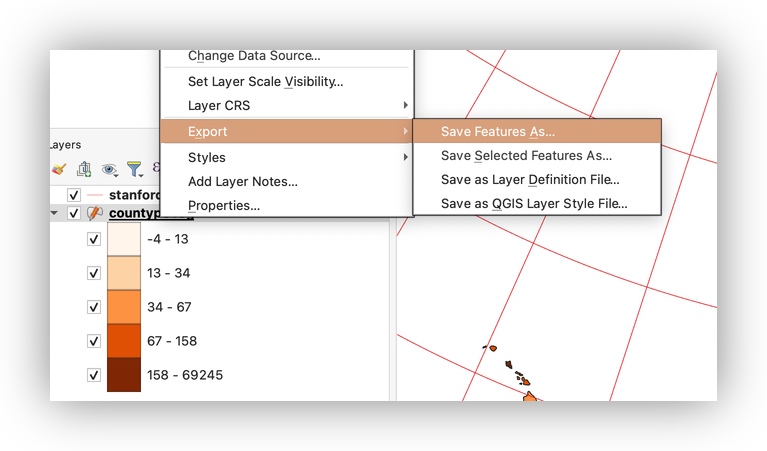Toggle visibility of the stanford layer

pos(73,195)
